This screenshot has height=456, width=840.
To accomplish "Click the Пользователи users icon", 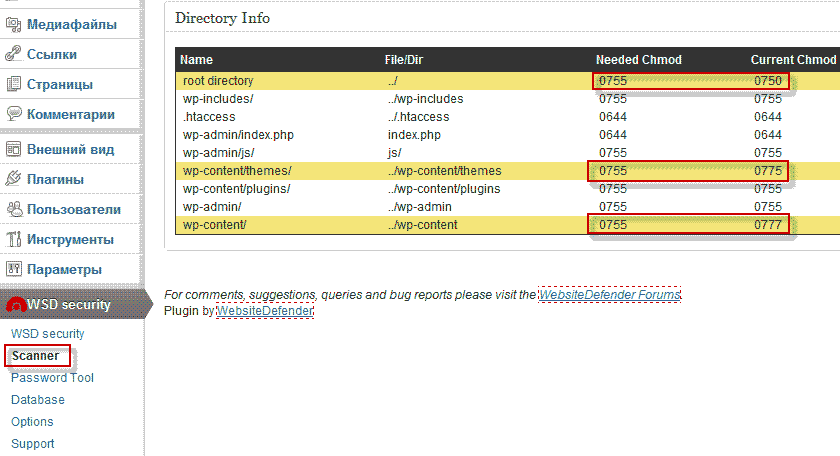I will tap(14, 209).
